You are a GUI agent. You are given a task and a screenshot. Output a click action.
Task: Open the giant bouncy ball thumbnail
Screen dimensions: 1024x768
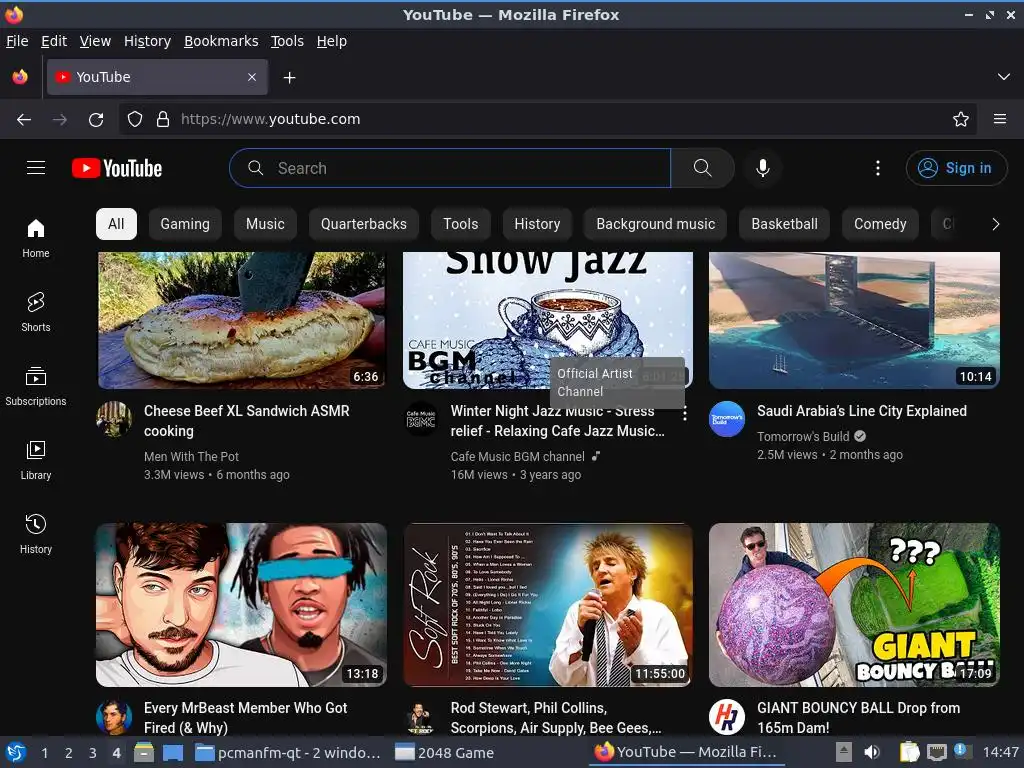[854, 605]
